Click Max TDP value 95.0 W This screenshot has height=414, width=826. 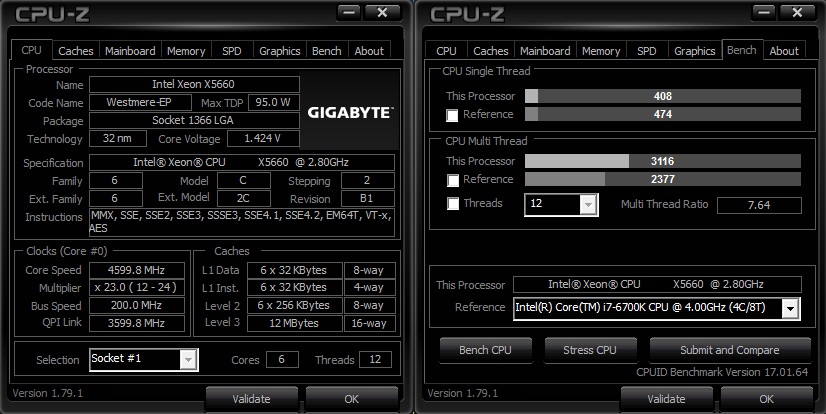273,102
